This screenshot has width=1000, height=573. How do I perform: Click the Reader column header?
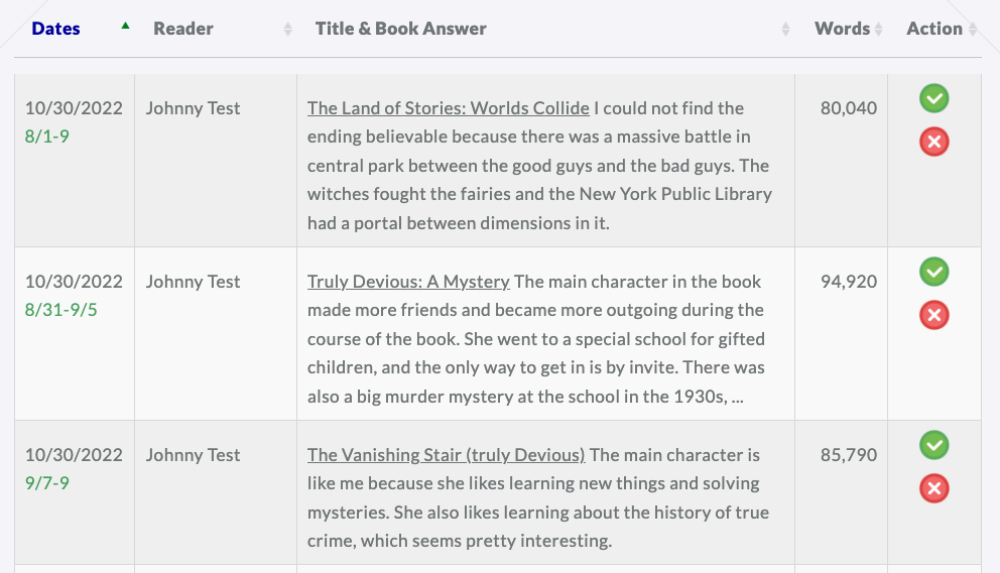(x=183, y=29)
